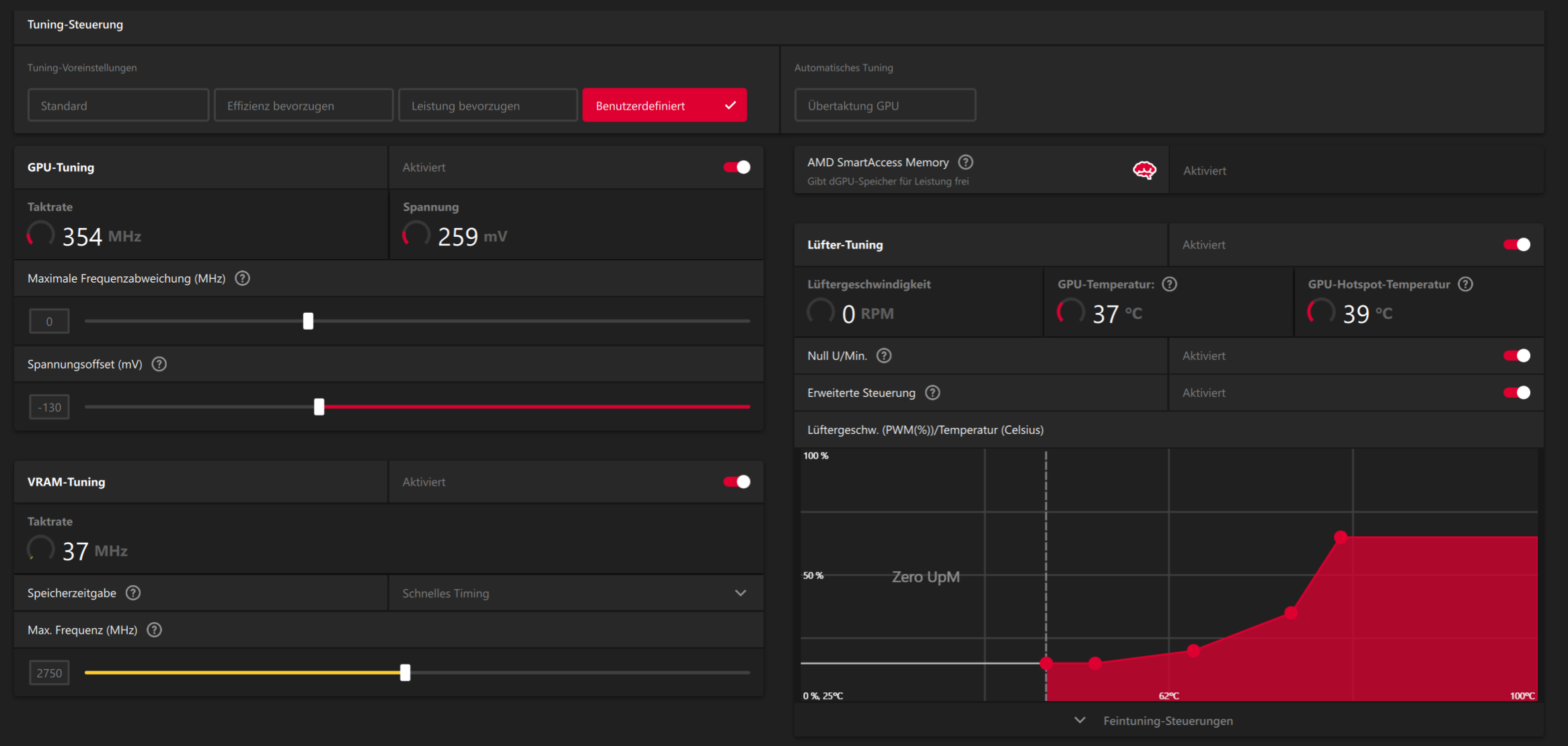Click the Spannungsoffset slider handle
The height and width of the screenshot is (746, 1568).
pos(319,407)
